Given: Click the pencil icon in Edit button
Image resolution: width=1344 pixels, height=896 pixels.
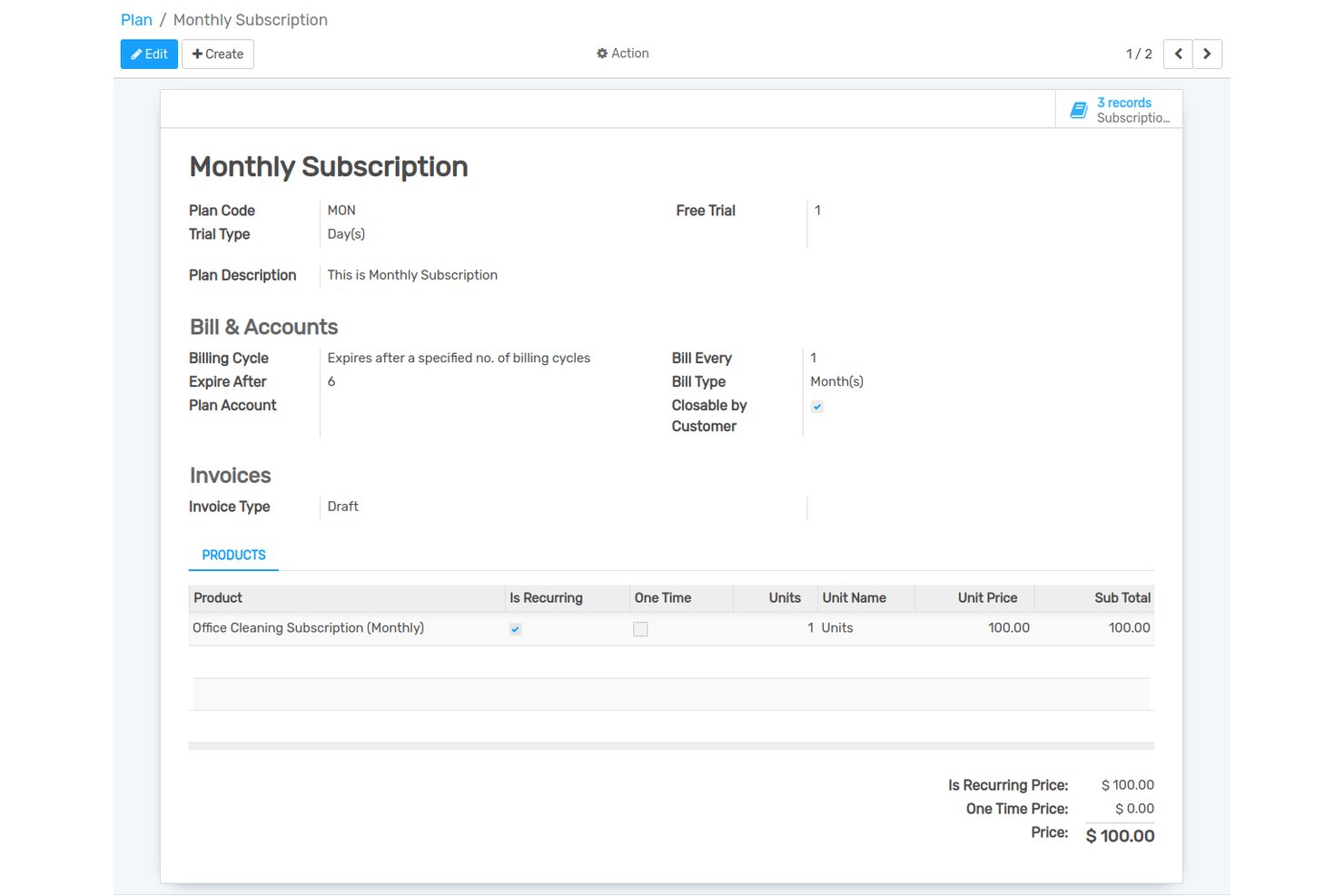Looking at the screenshot, I should [x=136, y=54].
